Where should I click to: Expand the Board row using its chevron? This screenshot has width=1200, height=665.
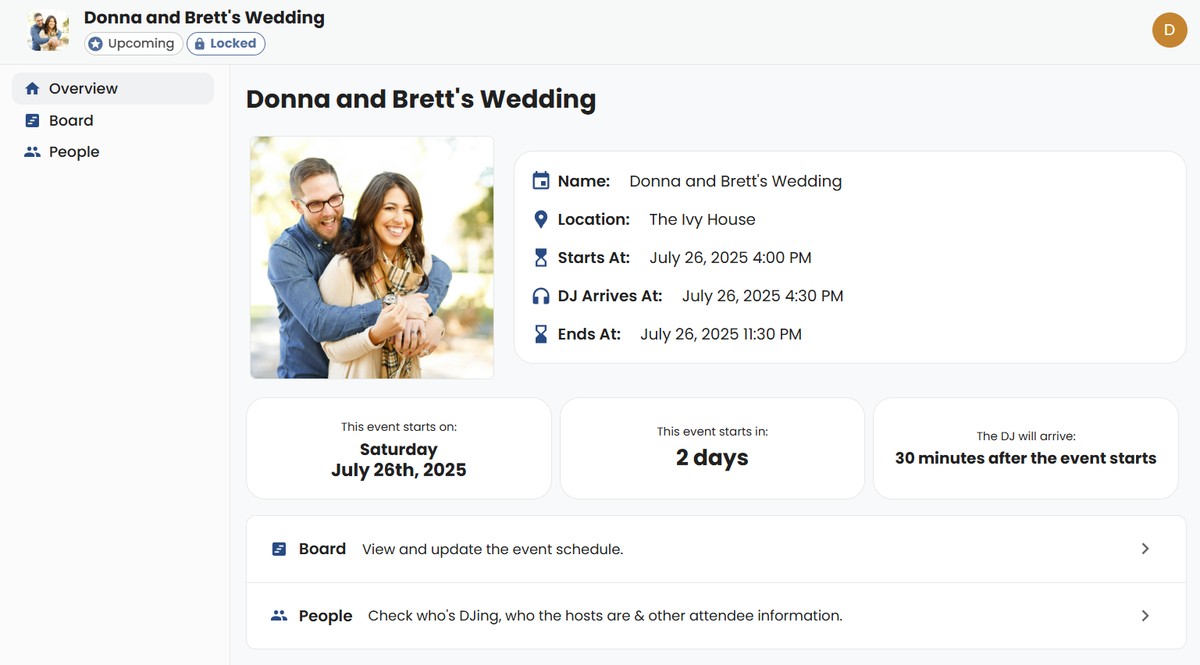[x=1146, y=549]
